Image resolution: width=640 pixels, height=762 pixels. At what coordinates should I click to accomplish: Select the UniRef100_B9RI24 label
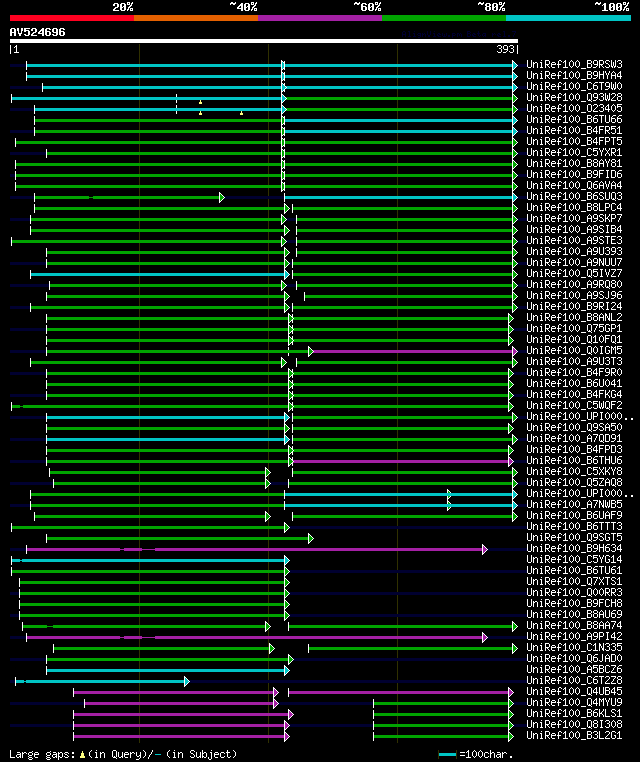click(x=574, y=306)
